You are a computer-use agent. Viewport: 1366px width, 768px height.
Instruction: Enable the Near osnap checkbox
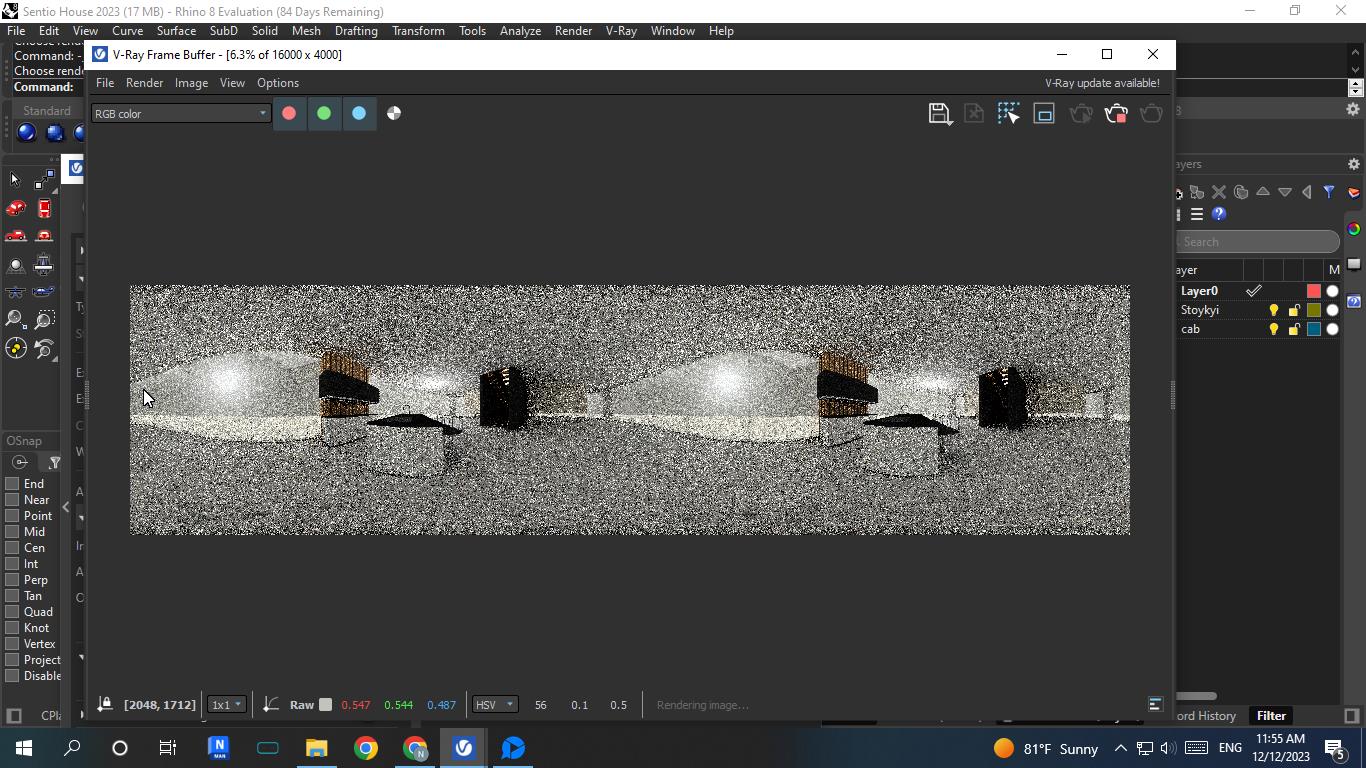[13, 500]
